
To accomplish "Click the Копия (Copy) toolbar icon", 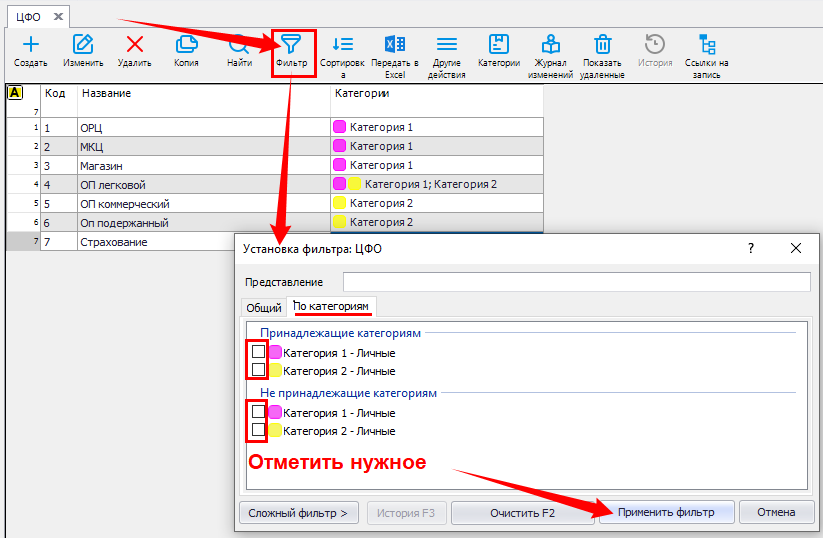I will (186, 44).
